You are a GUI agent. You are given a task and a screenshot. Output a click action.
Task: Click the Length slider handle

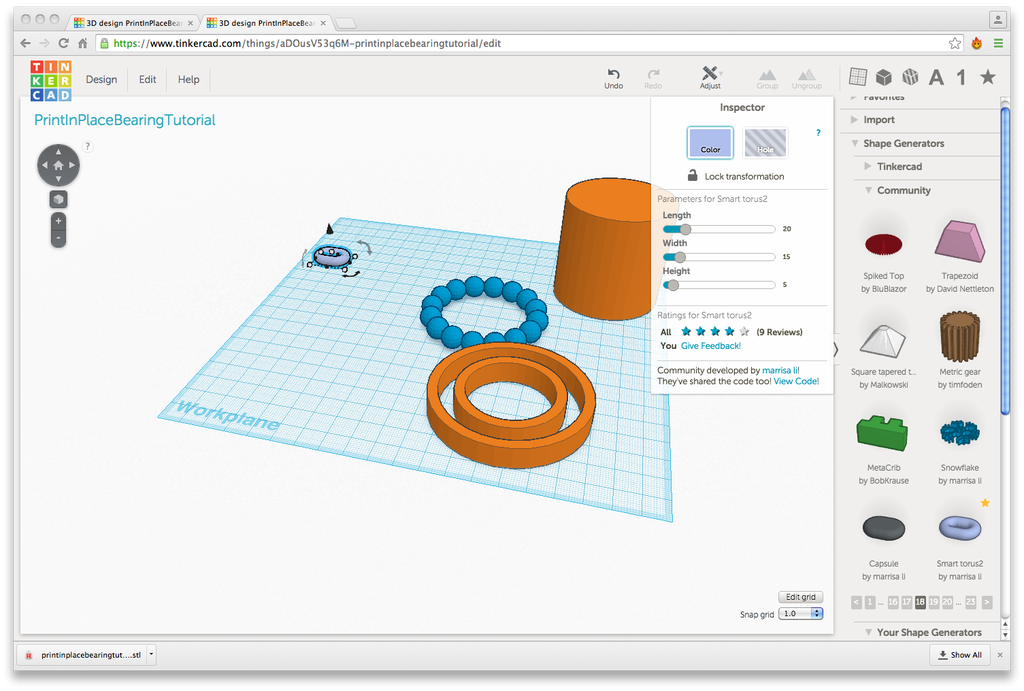coord(685,229)
